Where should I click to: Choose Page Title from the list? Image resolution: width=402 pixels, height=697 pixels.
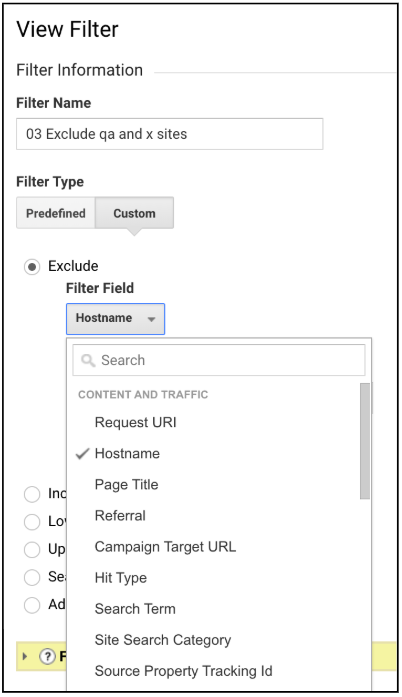126,485
